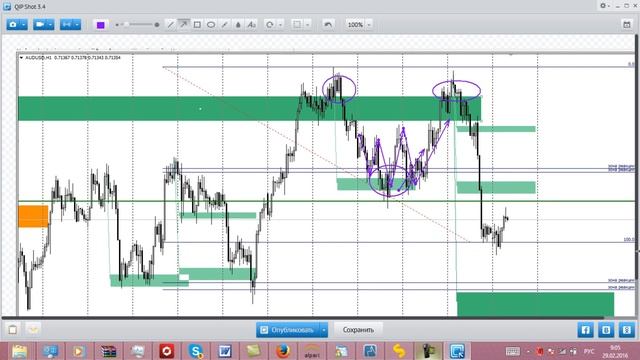Open the settings gear in title bar
Viewport: 640px width, 360px height.
click(x=603, y=6)
